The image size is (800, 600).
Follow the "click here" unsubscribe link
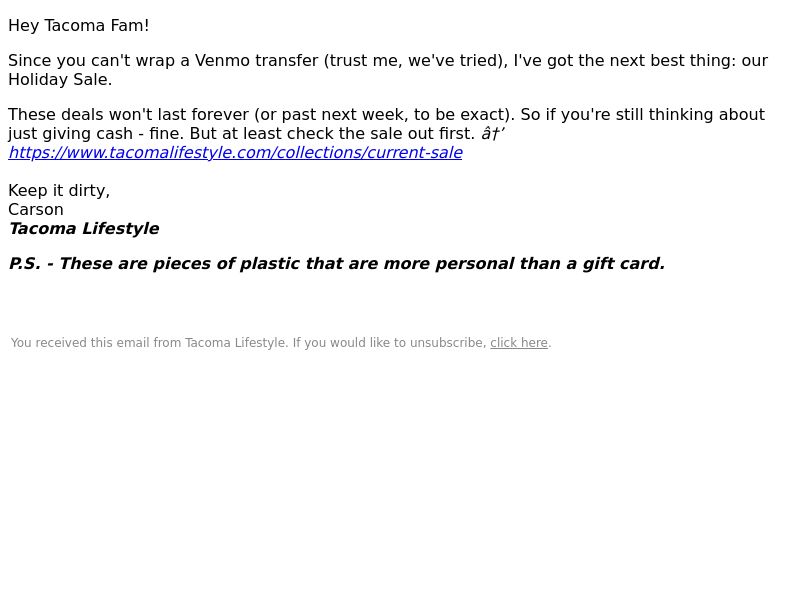pos(519,343)
